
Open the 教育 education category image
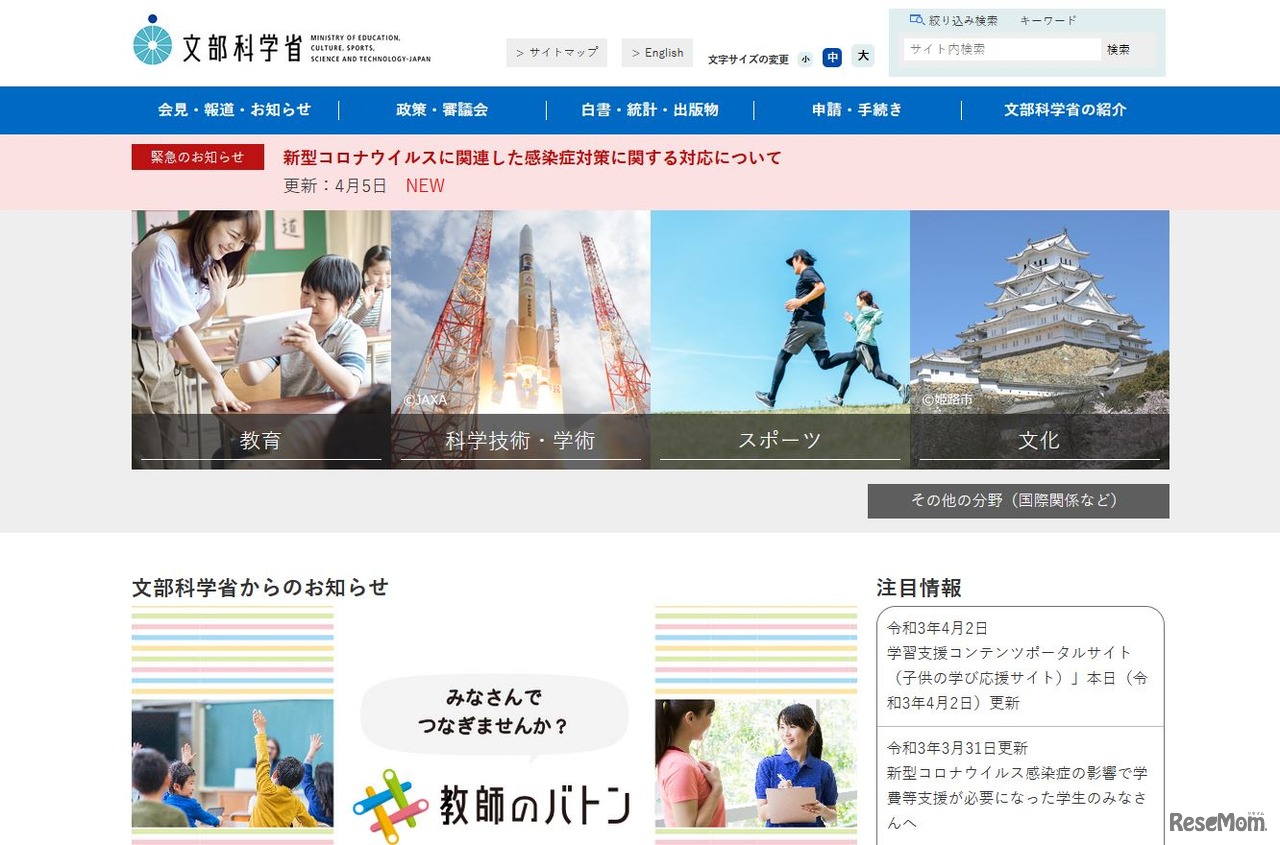coord(261,340)
